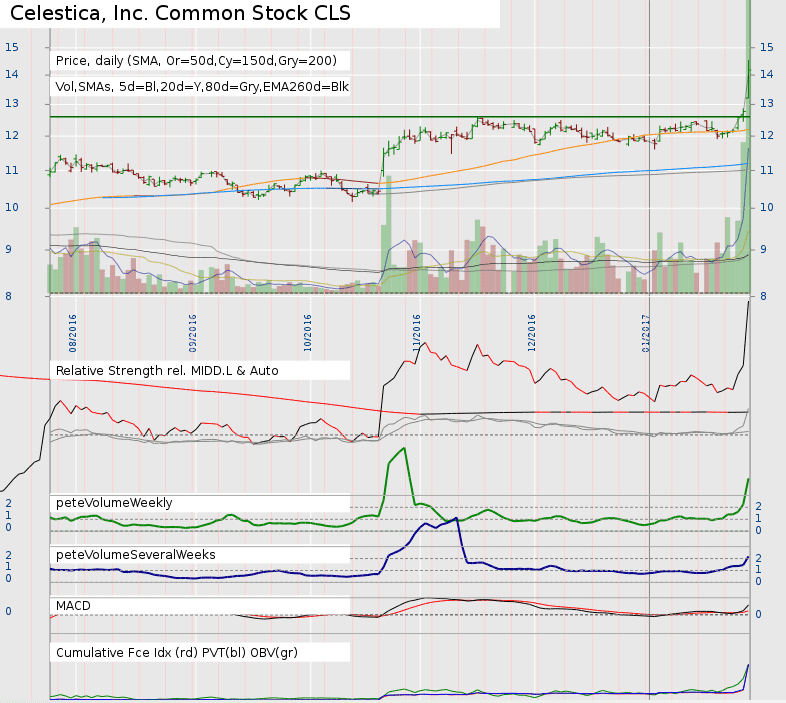The image size is (786, 703).
Task: Click the left price axis value 12
Action: point(12,135)
